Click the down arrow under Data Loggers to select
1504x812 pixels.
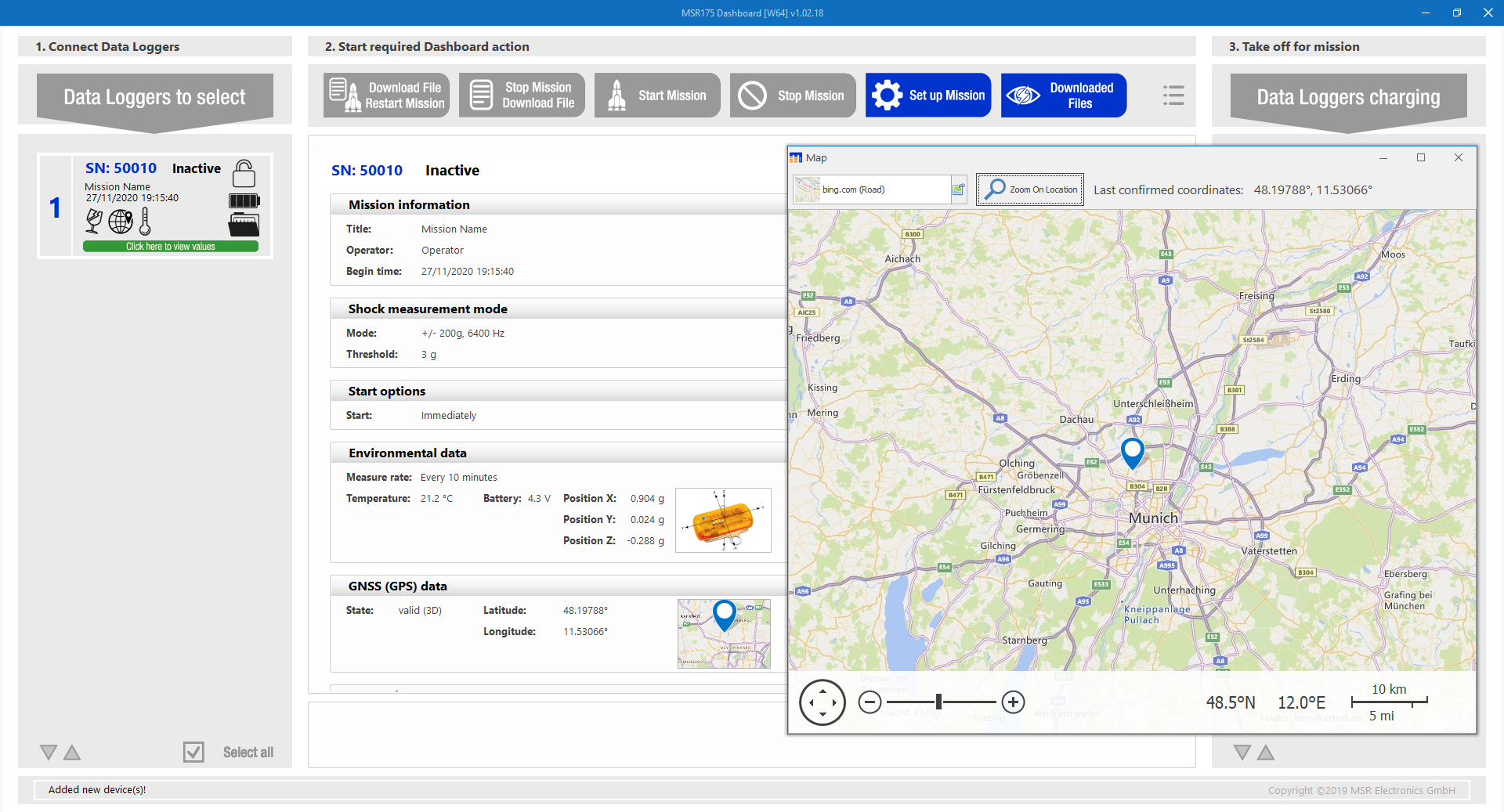pyautogui.click(x=49, y=752)
